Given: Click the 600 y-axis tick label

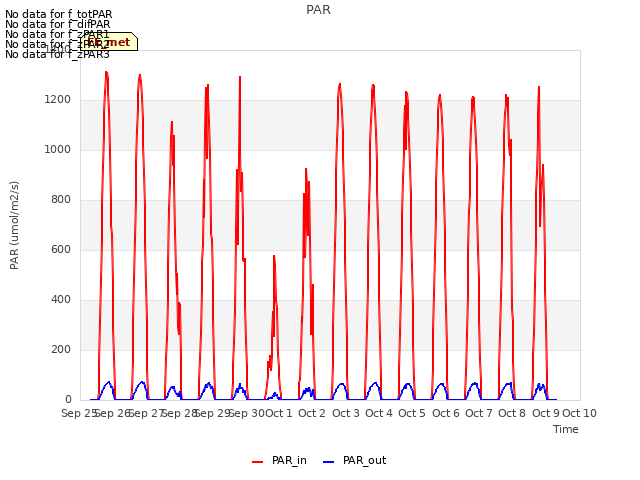Looking at the screenshot, I should coord(61,250).
